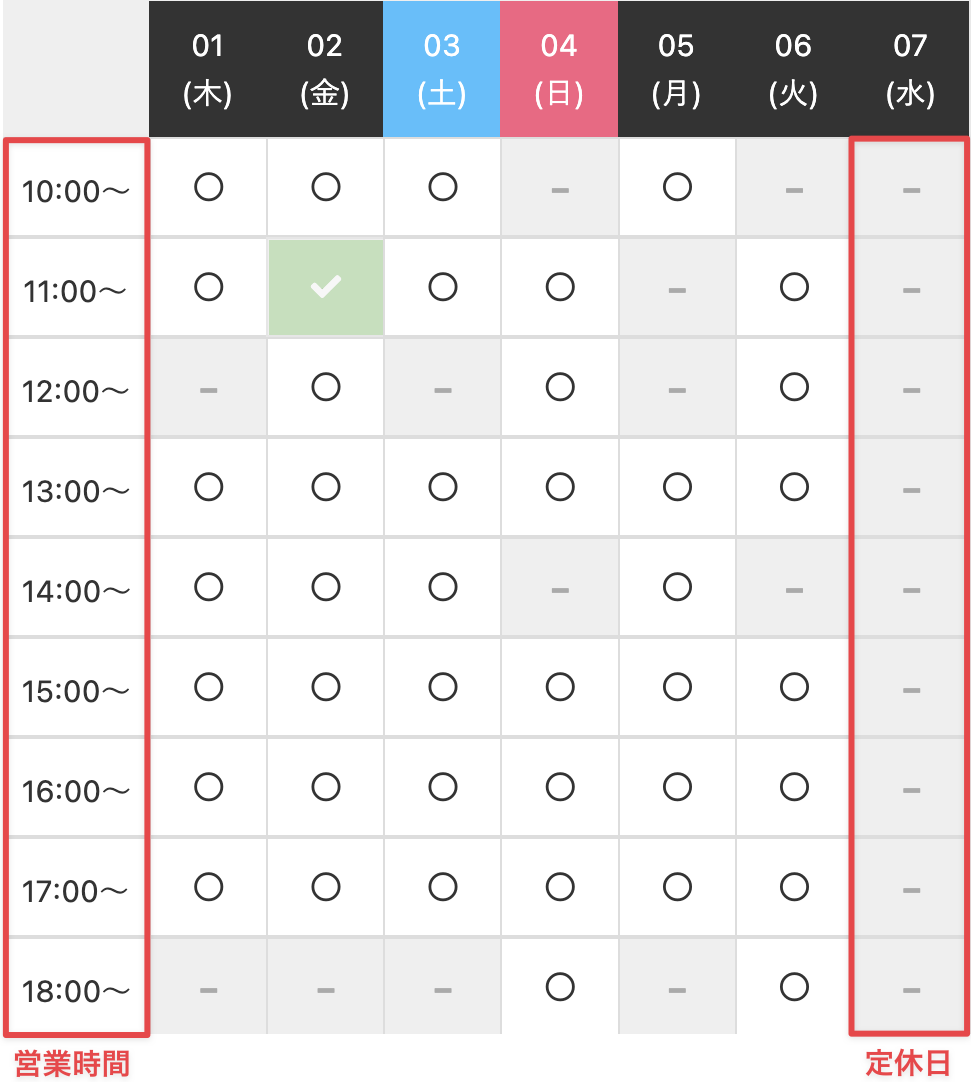Screen dimensions: 971x1082
Task: Select the 11:00 slot on Tuesday 06
Action: pyautogui.click(x=794, y=288)
